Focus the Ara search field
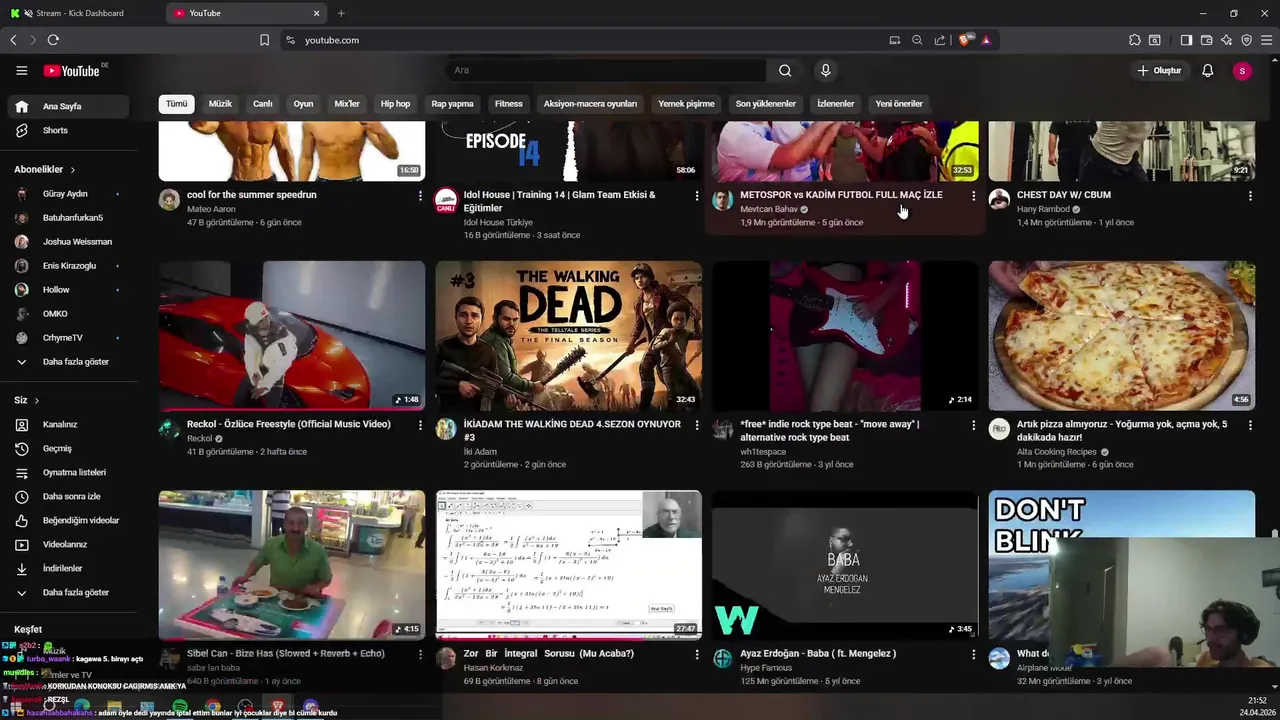The width and height of the screenshot is (1280, 720). [x=606, y=70]
